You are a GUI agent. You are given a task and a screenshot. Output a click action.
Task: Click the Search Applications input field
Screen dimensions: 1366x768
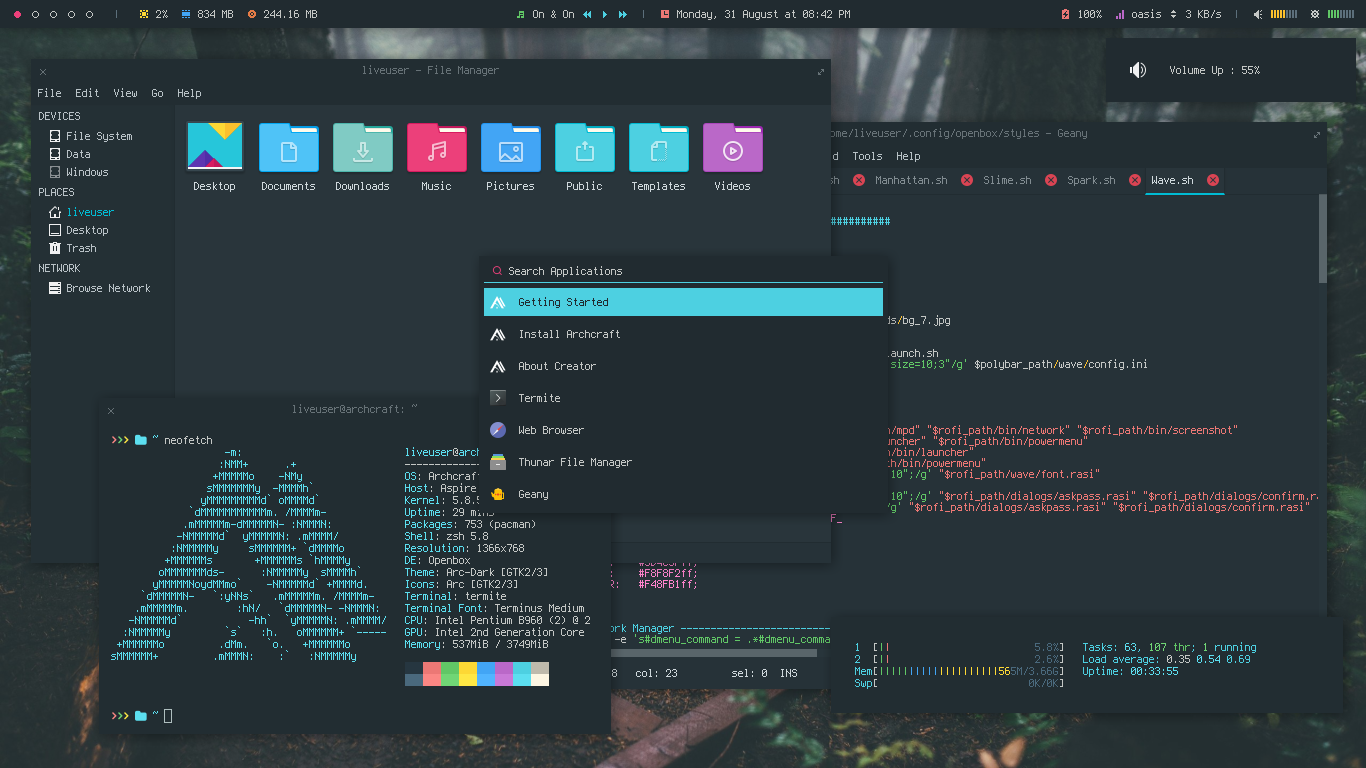click(x=683, y=271)
